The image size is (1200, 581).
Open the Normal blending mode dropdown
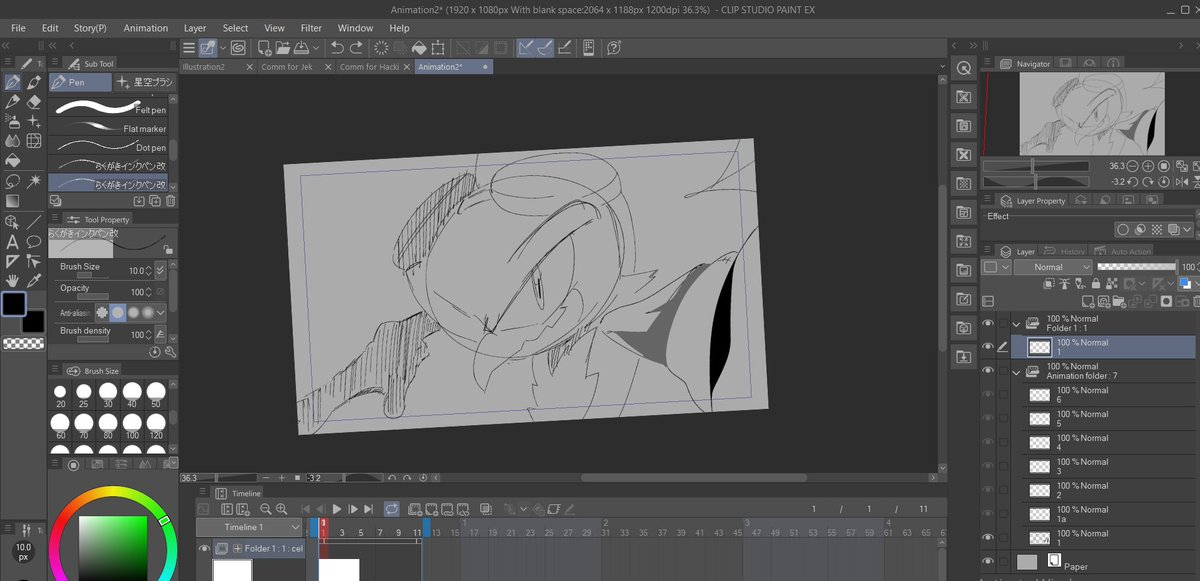coord(1052,267)
